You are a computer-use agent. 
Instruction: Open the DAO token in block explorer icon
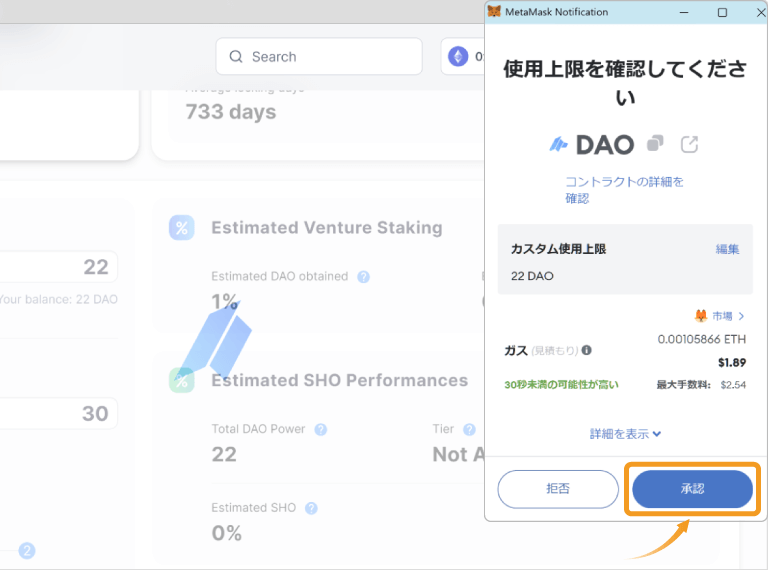pos(690,144)
